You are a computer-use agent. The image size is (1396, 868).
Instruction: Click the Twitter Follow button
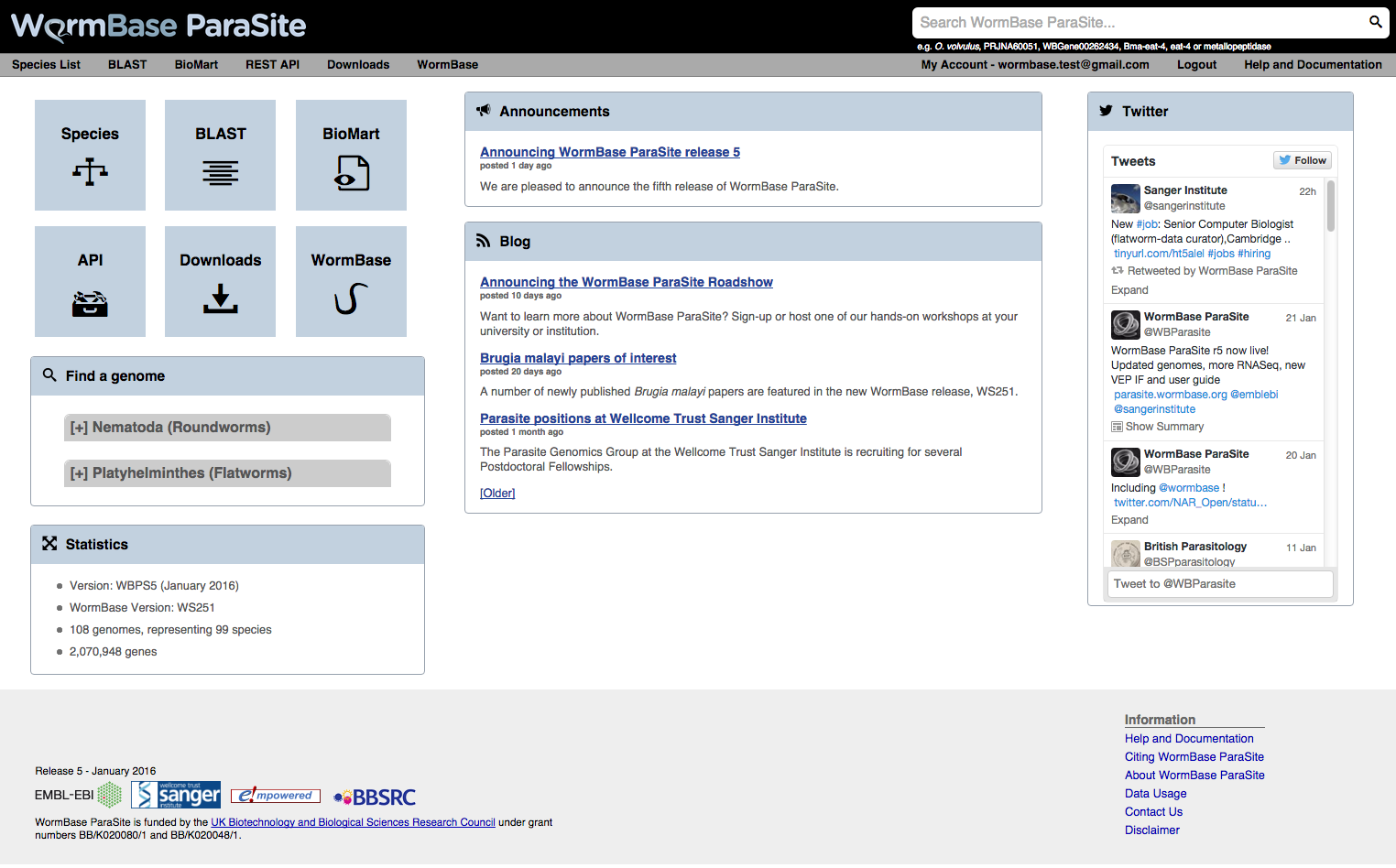click(1303, 160)
